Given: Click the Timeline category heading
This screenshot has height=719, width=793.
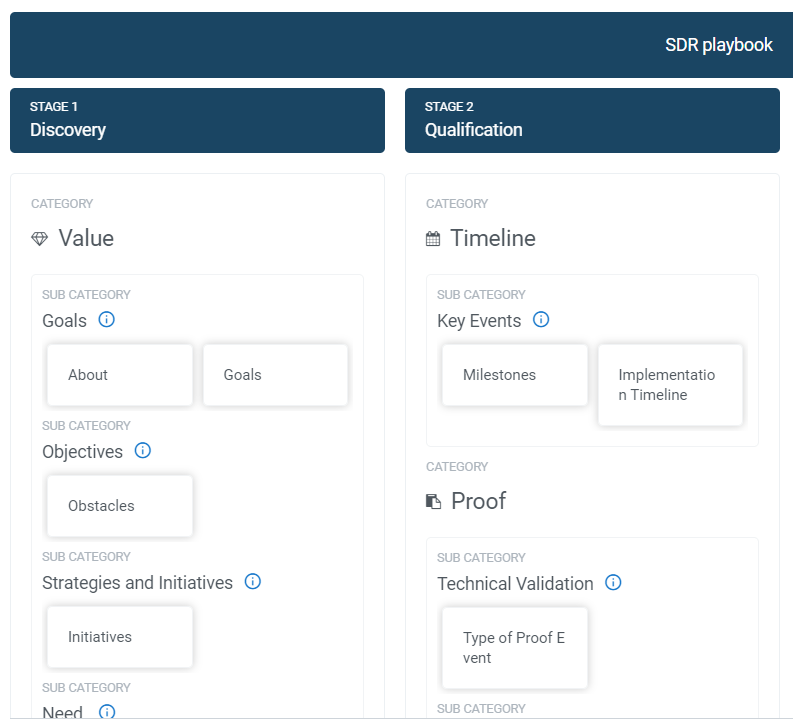Looking at the screenshot, I should (493, 238).
